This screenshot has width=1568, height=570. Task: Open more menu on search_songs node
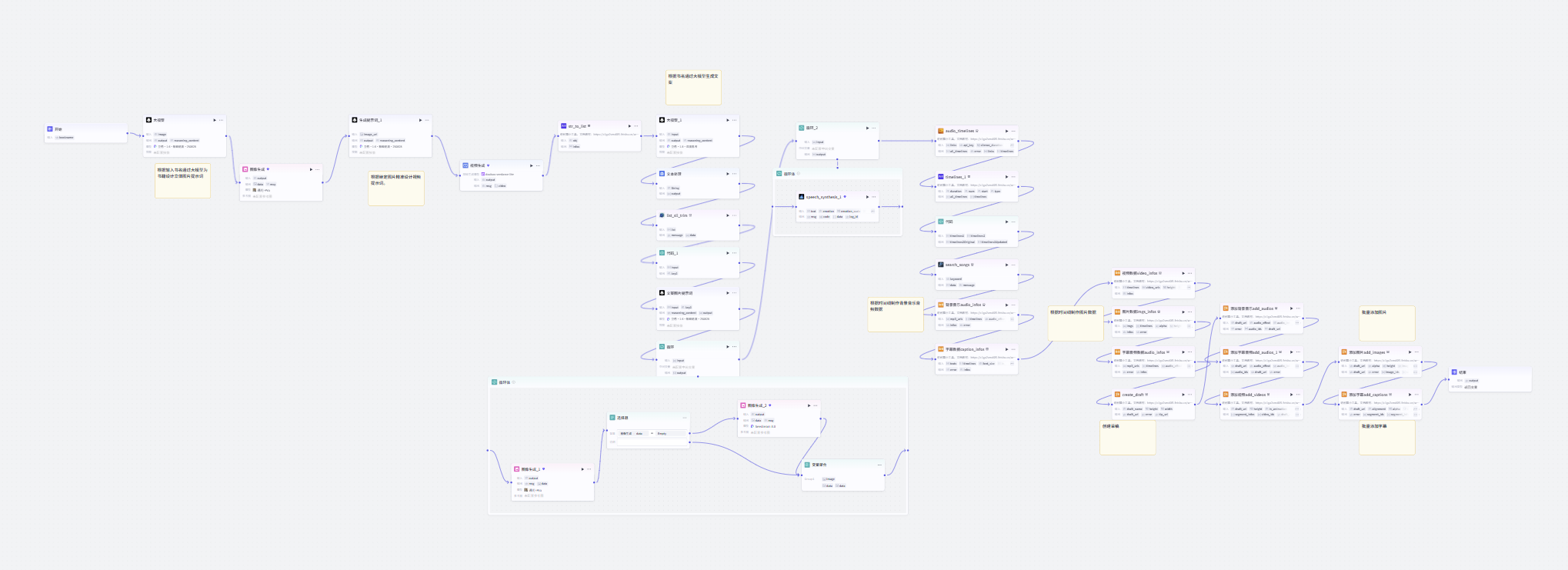[1013, 265]
